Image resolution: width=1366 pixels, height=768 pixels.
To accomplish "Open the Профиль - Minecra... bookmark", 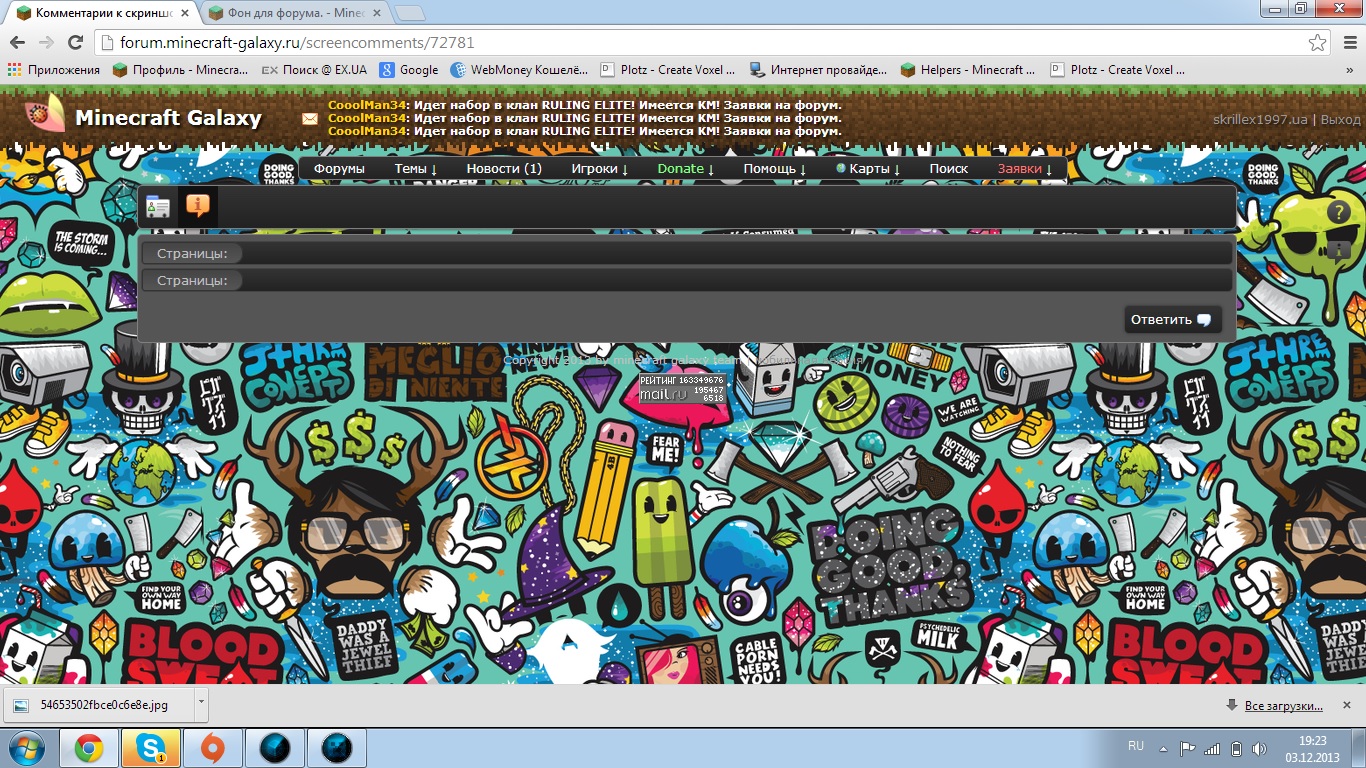I will click(x=180, y=70).
